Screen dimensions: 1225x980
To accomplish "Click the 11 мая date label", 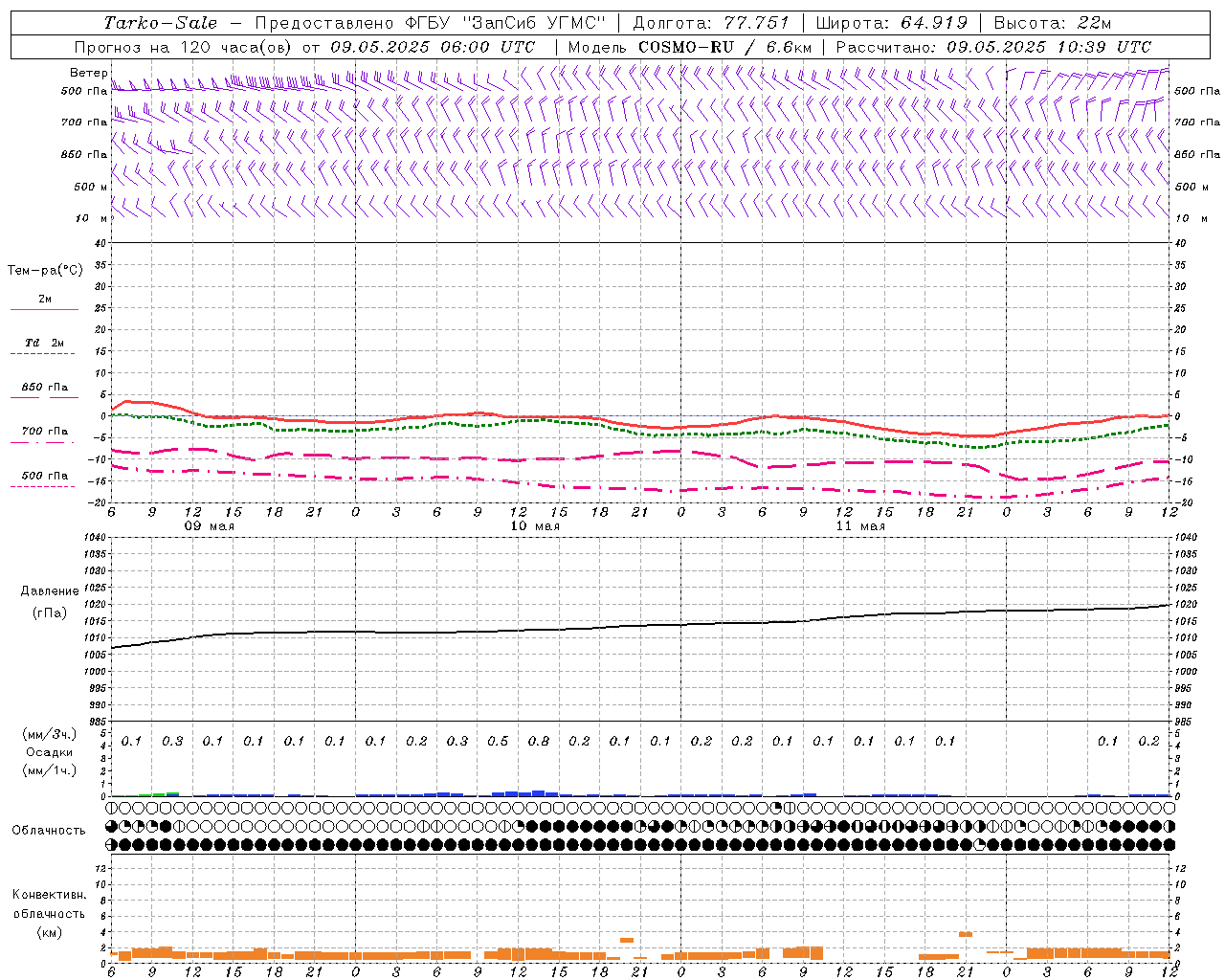I will tap(860, 526).
